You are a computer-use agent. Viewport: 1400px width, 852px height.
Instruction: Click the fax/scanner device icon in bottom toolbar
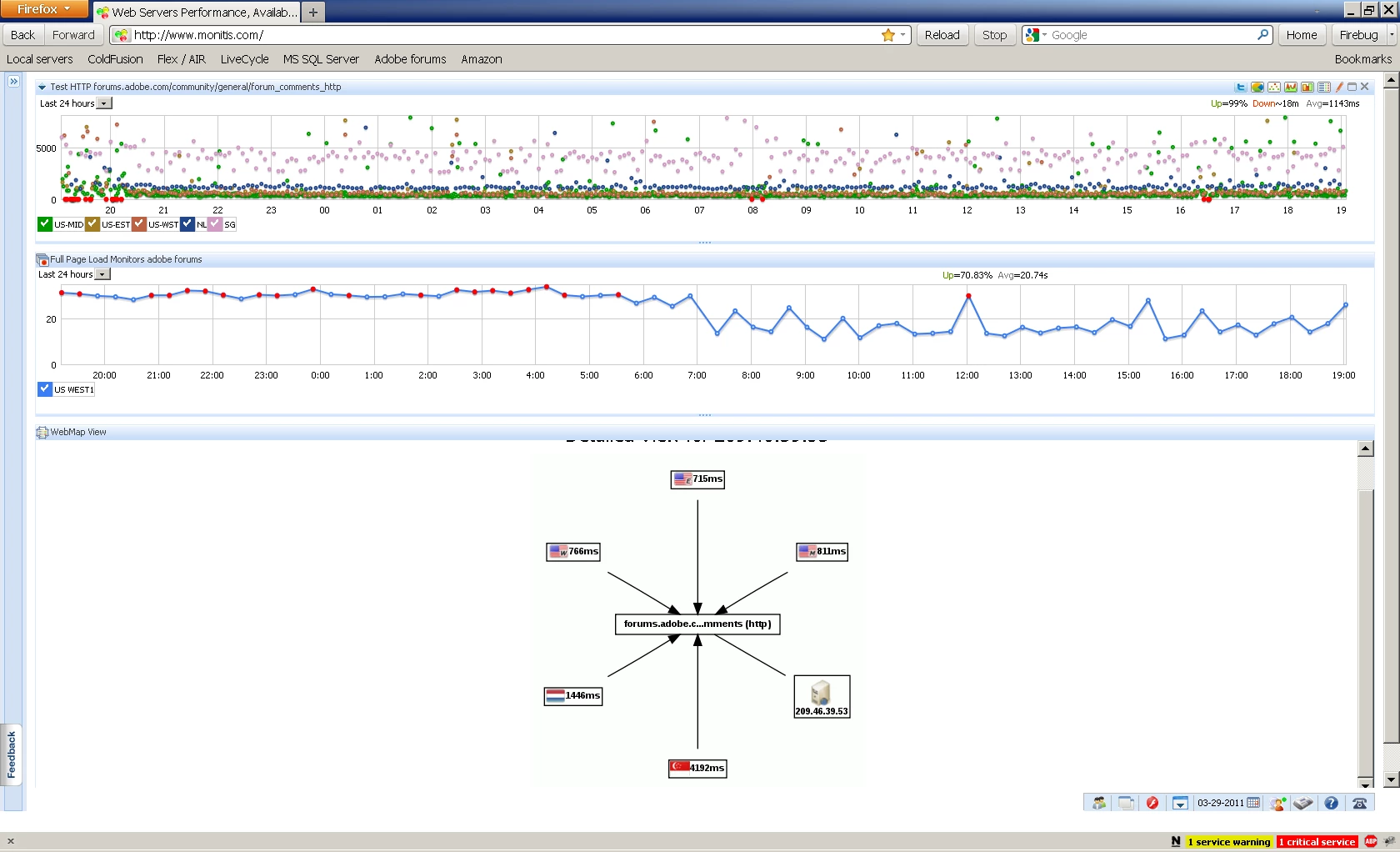1303,803
